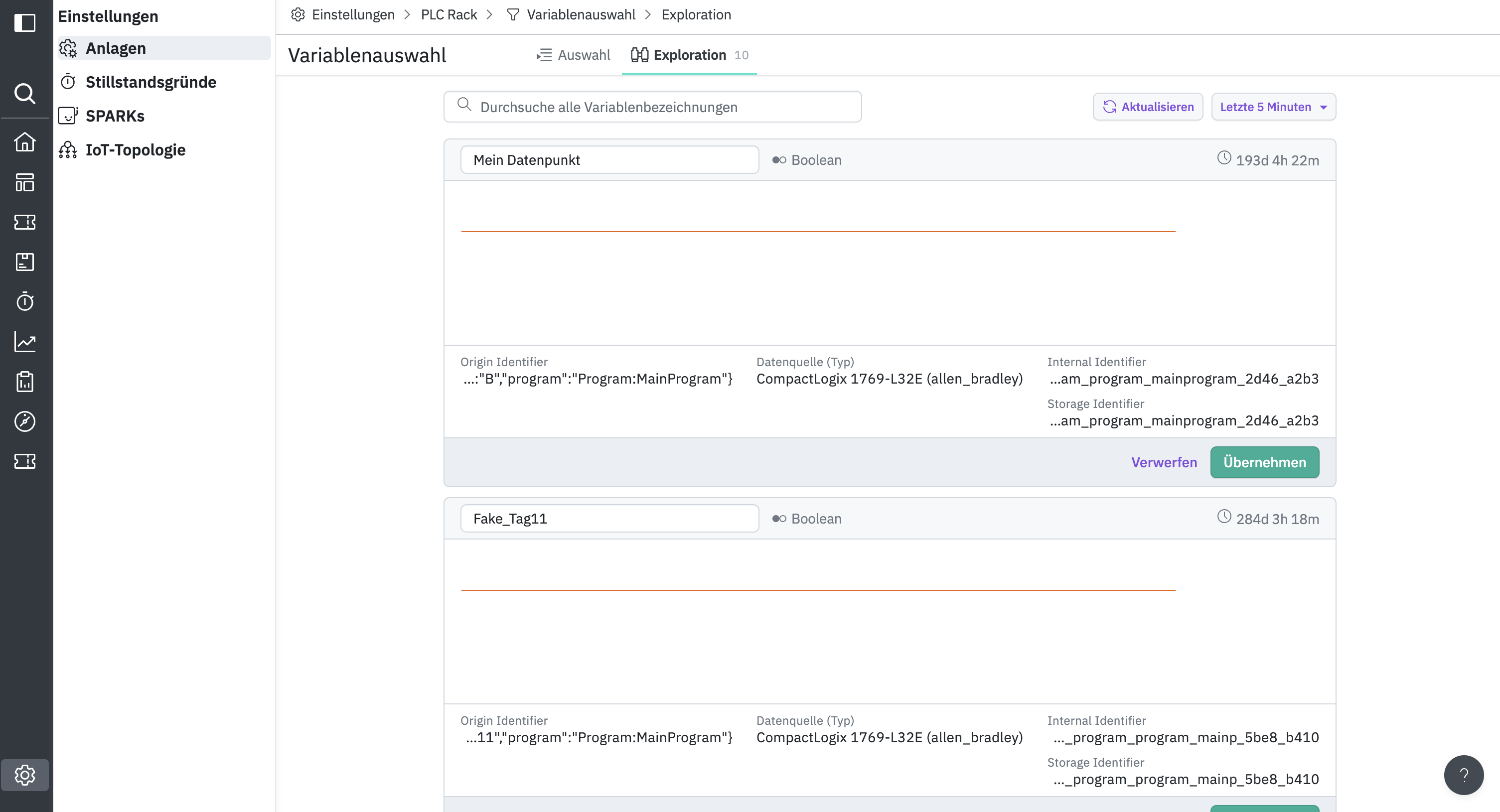Open the stopwatch icon in left rail
The image size is (1500, 812).
(24, 301)
